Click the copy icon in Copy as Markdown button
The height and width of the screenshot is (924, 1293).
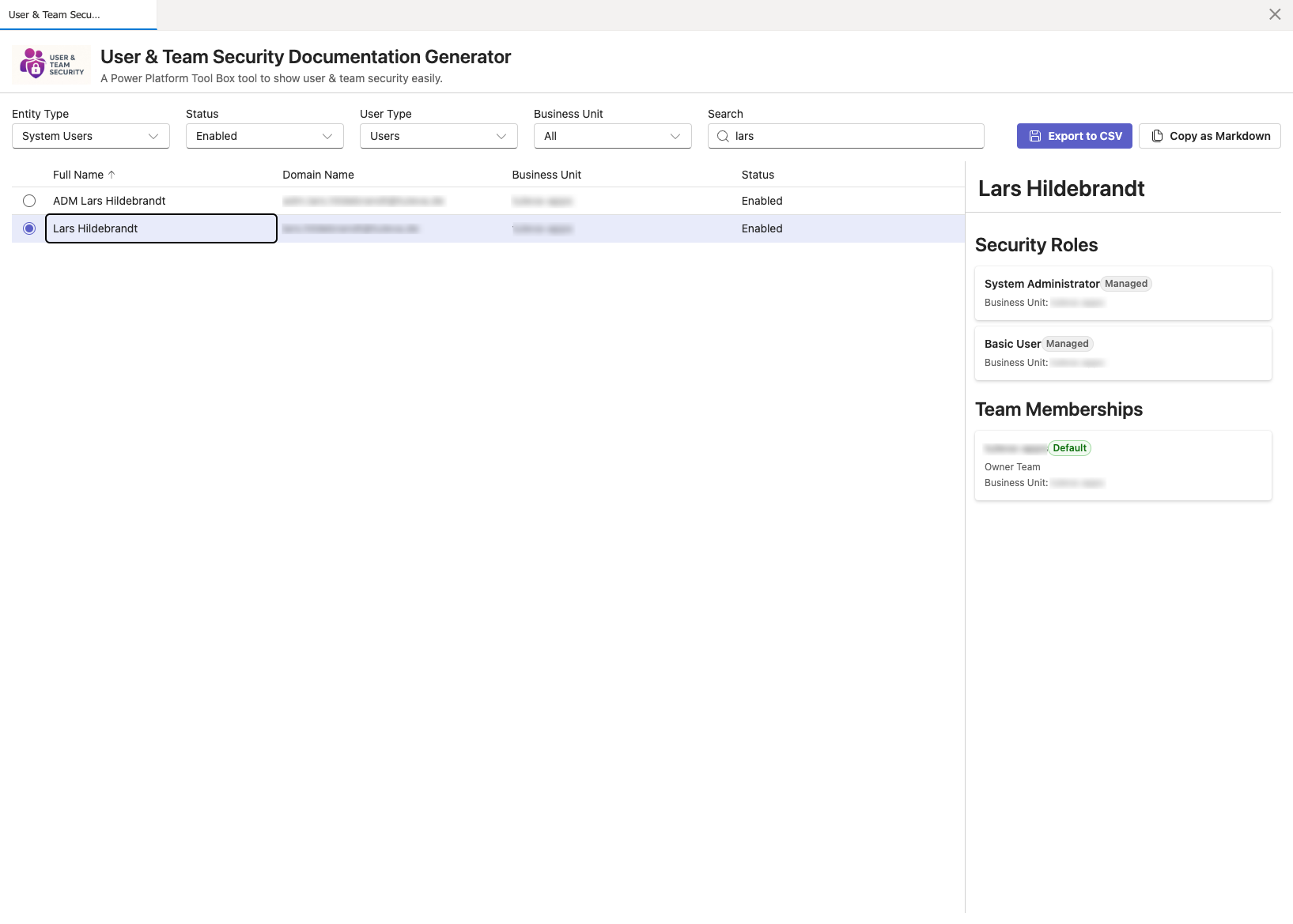(x=1157, y=135)
